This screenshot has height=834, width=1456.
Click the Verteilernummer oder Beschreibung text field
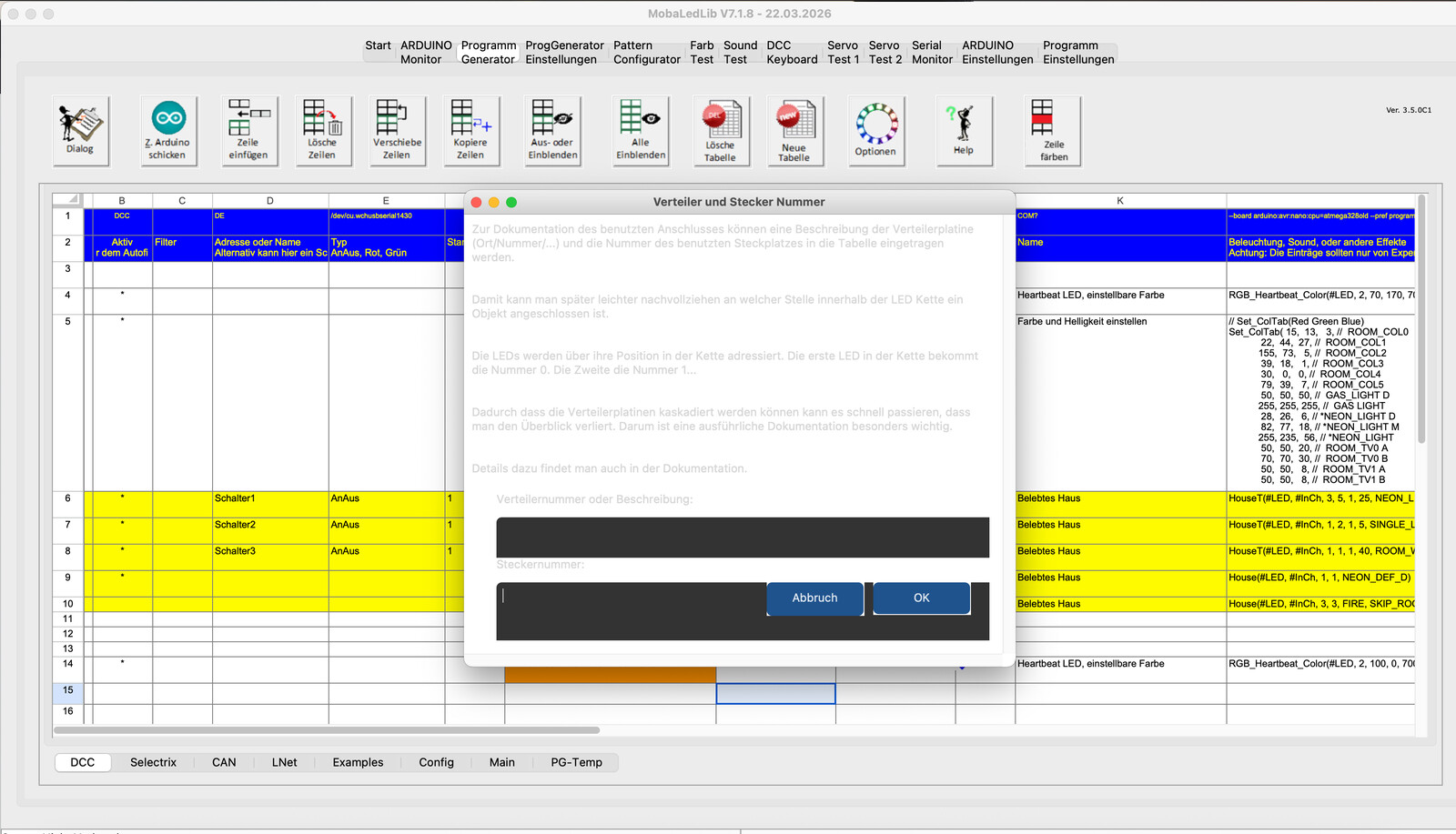click(742, 537)
